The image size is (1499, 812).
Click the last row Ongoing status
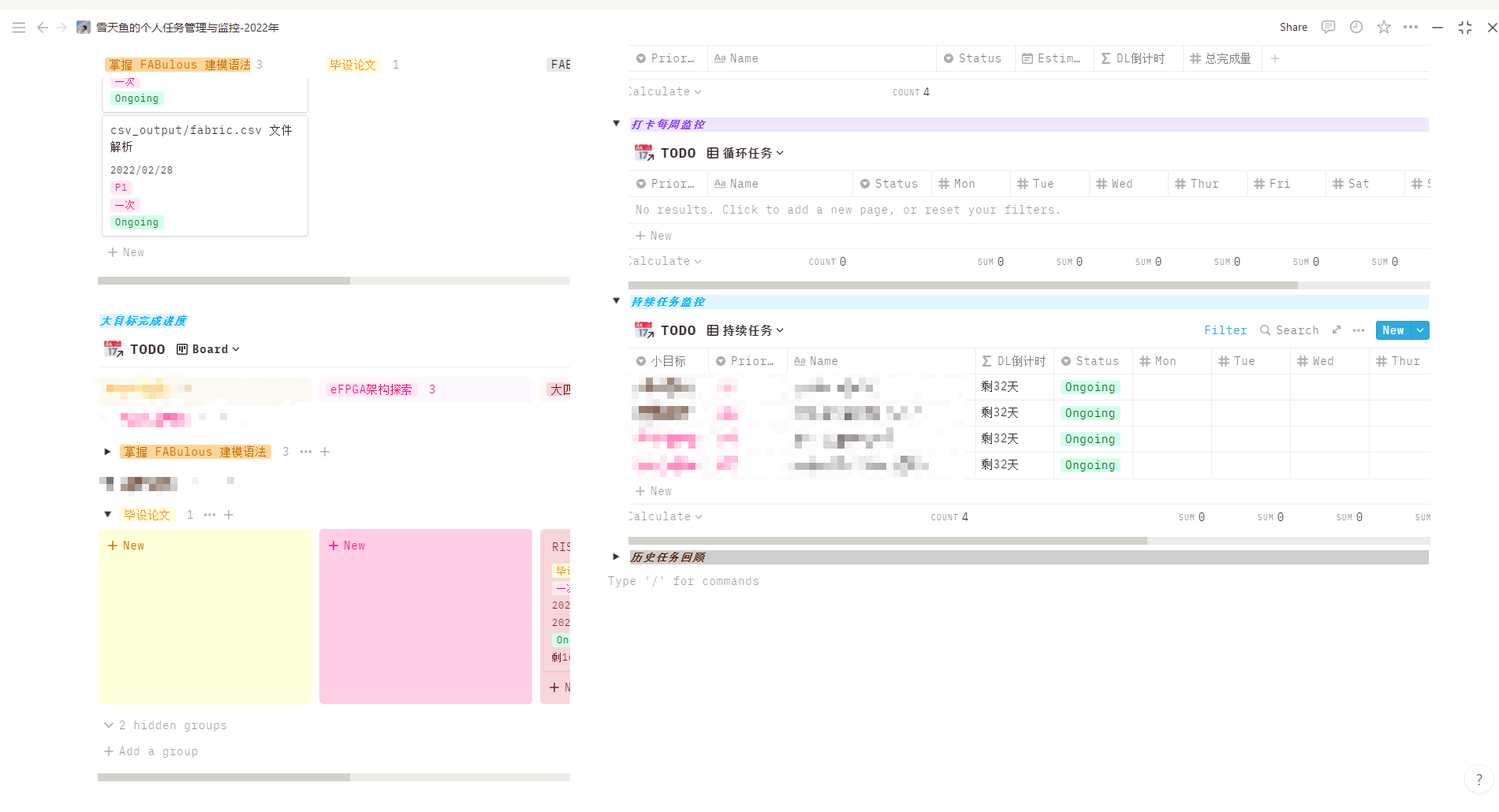(x=1090, y=465)
